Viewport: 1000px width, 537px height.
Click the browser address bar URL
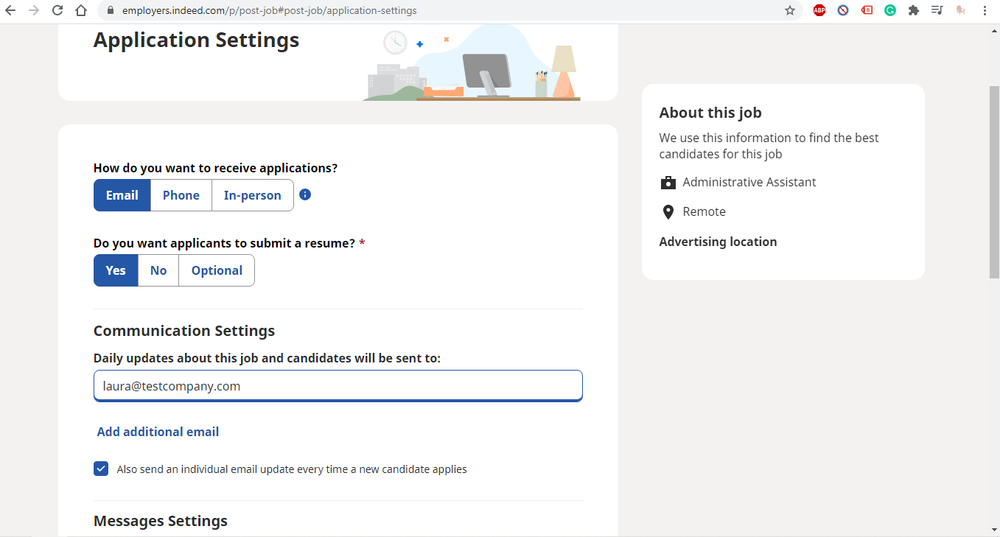[x=269, y=10]
